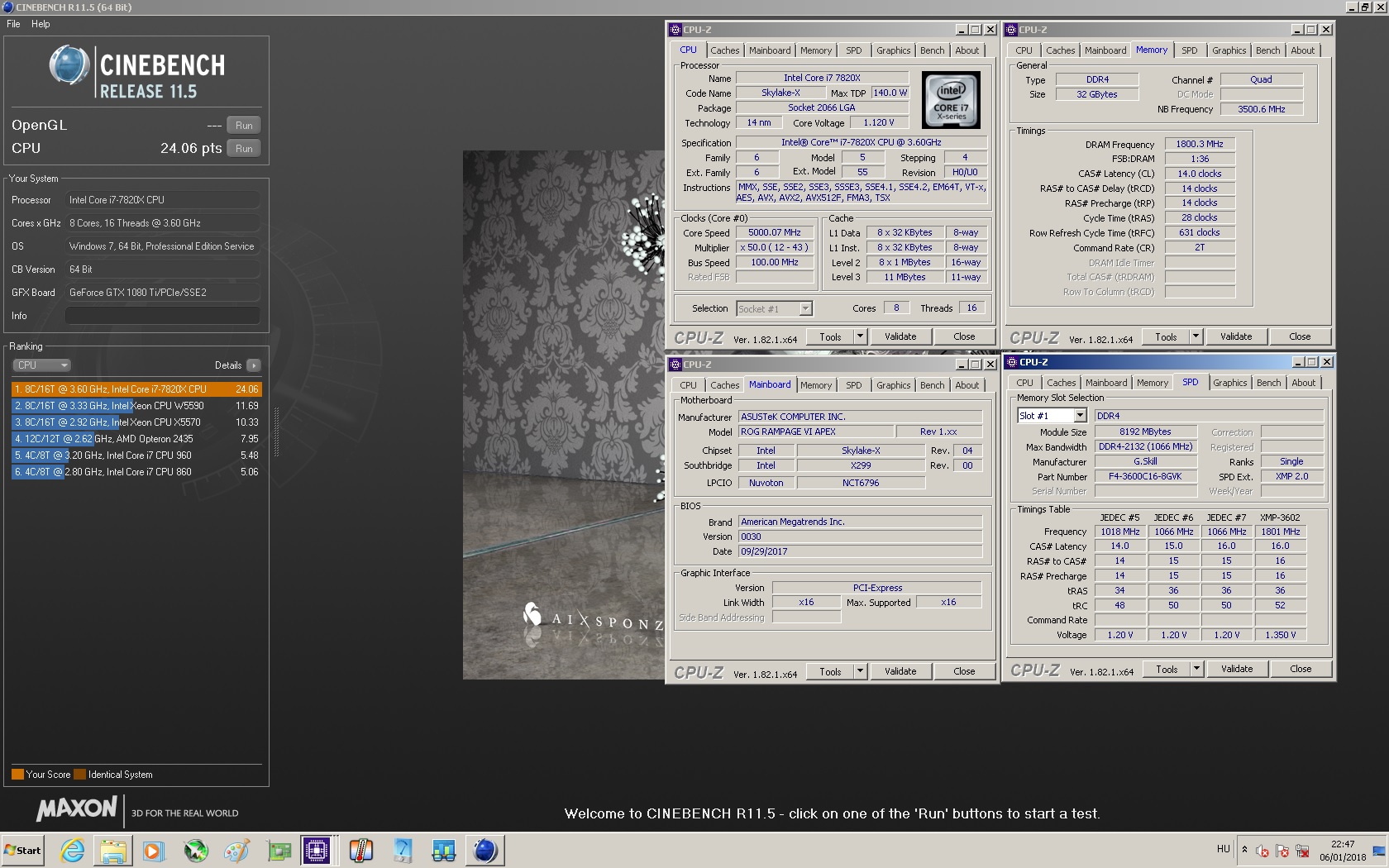1389x868 pixels.
Task: Click the brown Identical System legend swatch
Action: [x=79, y=775]
